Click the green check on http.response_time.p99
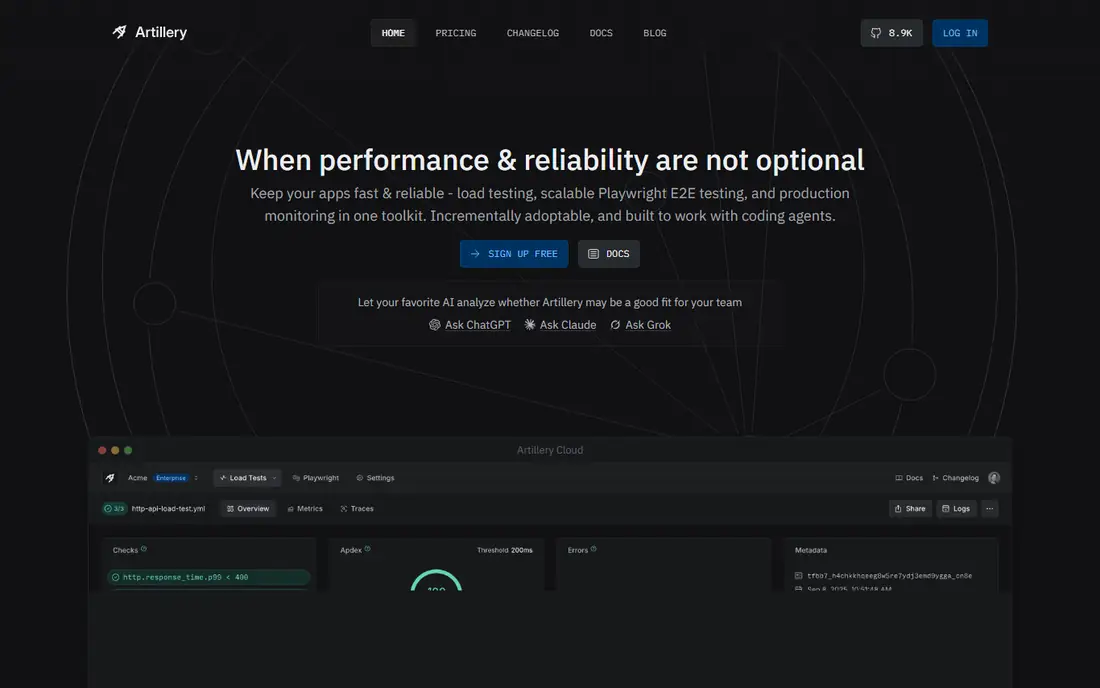 [x=116, y=577]
